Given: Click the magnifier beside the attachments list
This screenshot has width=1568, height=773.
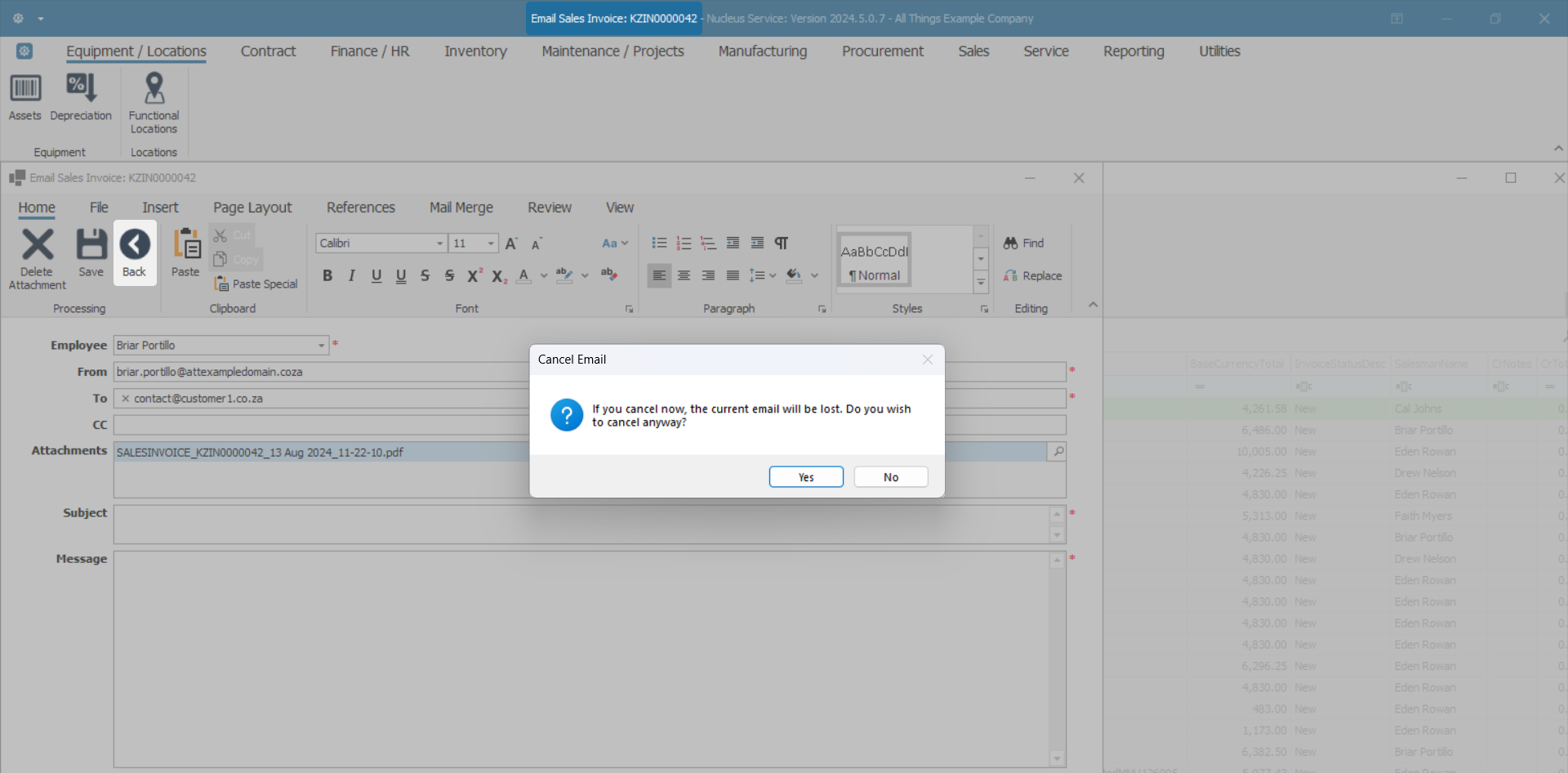Looking at the screenshot, I should (1058, 451).
